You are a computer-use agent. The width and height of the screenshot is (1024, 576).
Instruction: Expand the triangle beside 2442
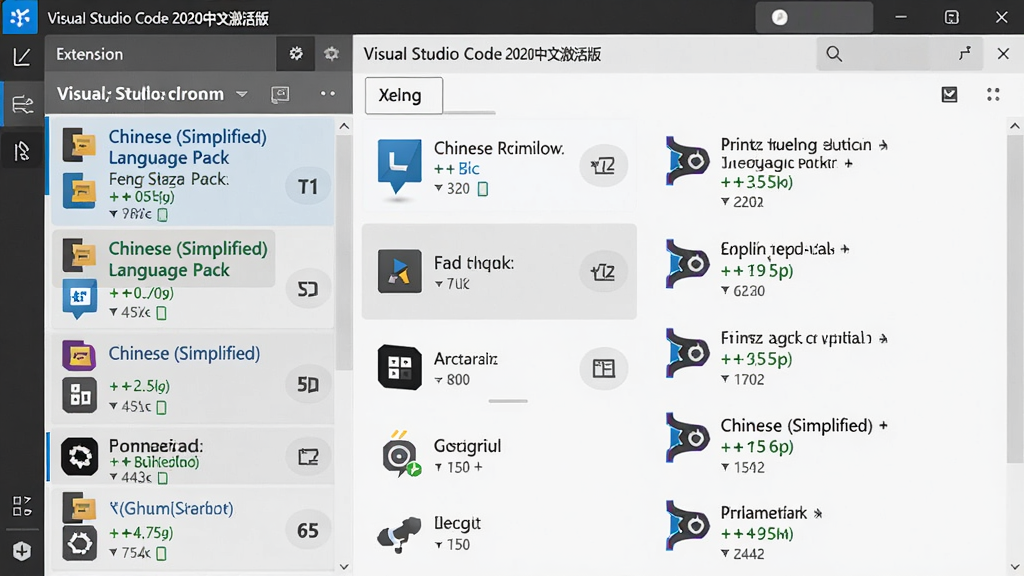point(725,554)
